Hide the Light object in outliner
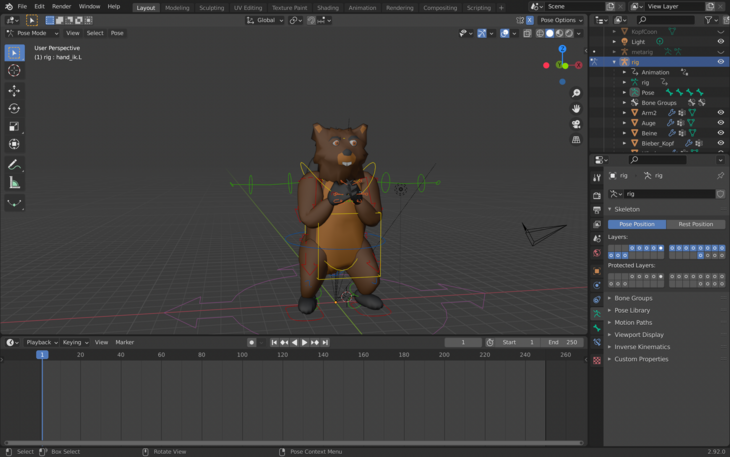 (720, 42)
